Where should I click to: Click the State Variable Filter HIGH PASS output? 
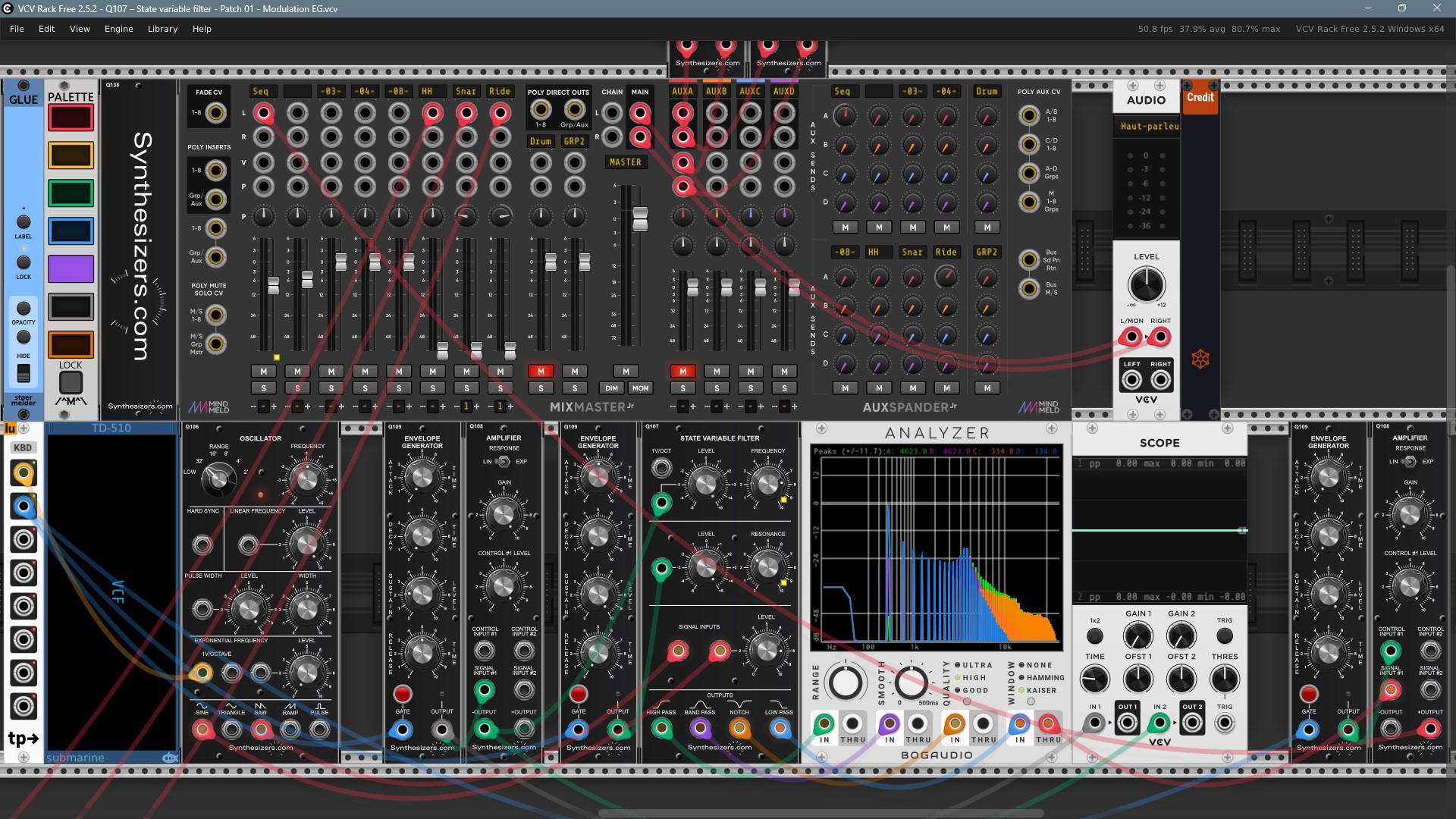coord(661,729)
